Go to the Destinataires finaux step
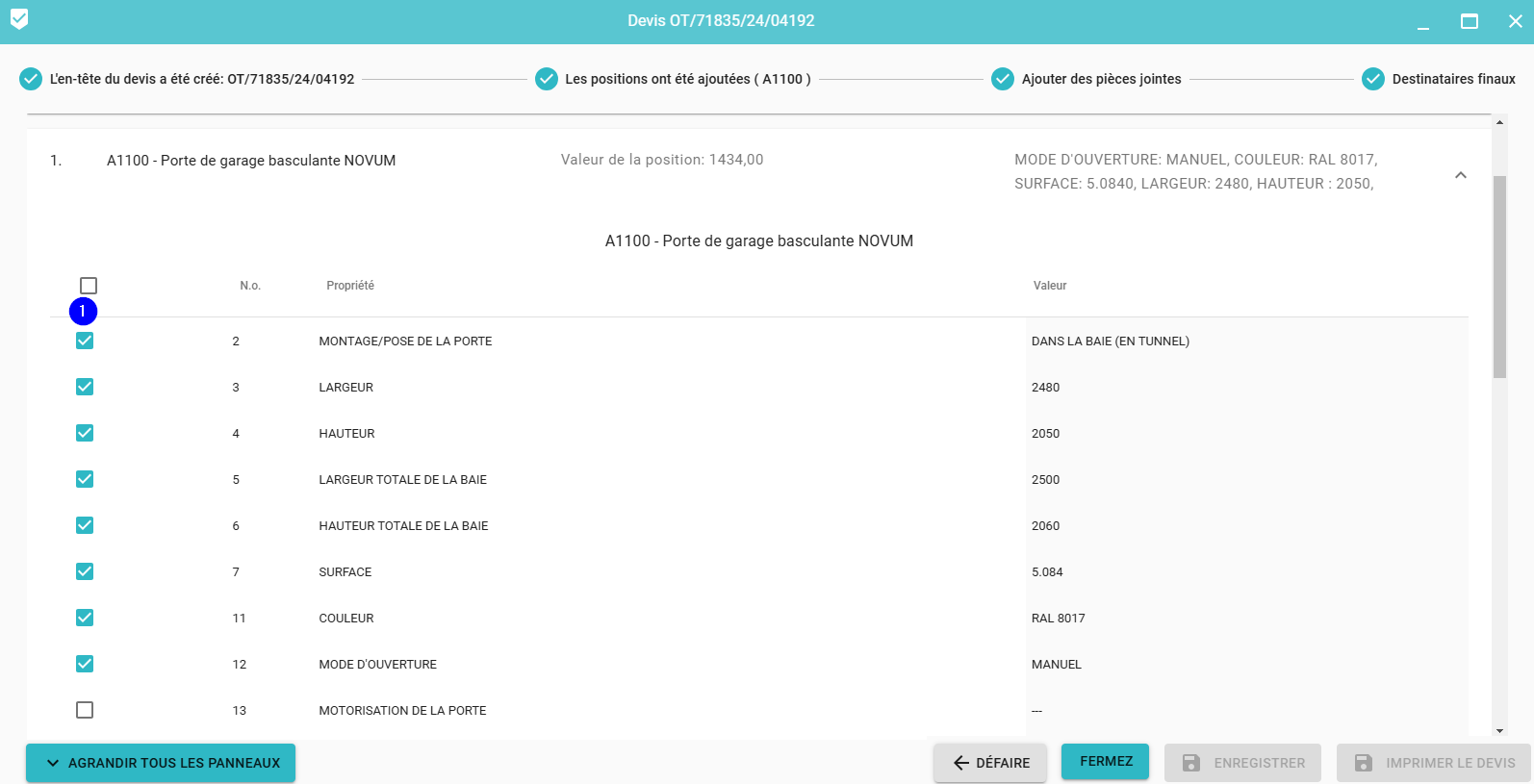Screen dimensions: 1534x784 click(x=1453, y=79)
